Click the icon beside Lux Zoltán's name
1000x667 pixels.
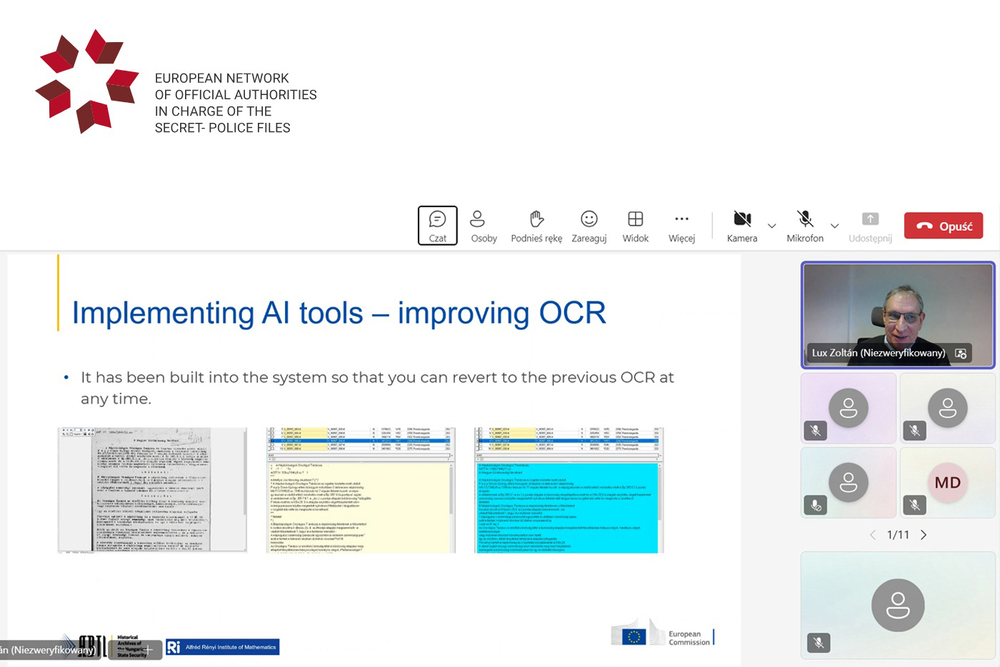[x=960, y=353]
